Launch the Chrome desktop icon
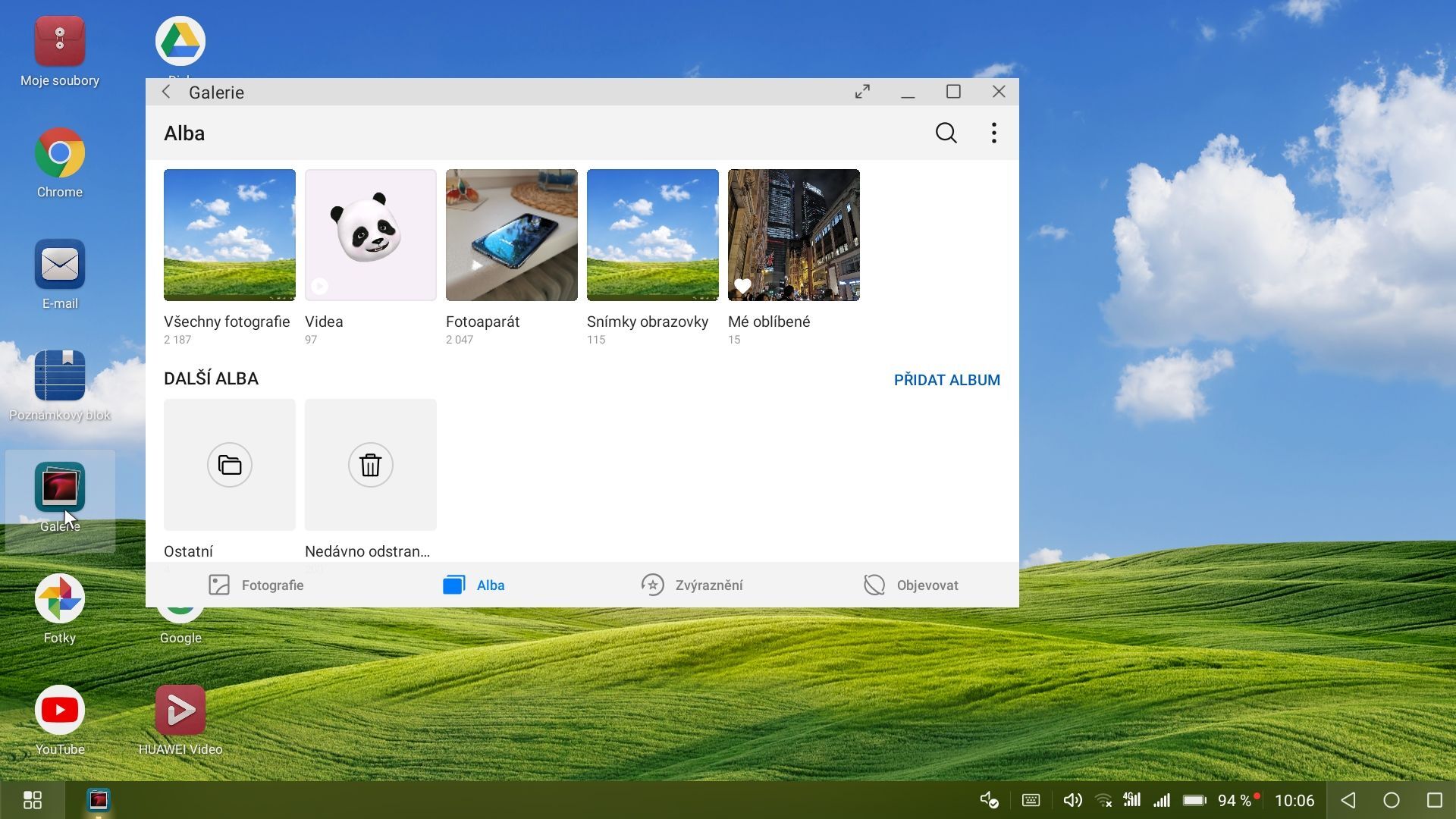This screenshot has height=819, width=1456. click(60, 153)
